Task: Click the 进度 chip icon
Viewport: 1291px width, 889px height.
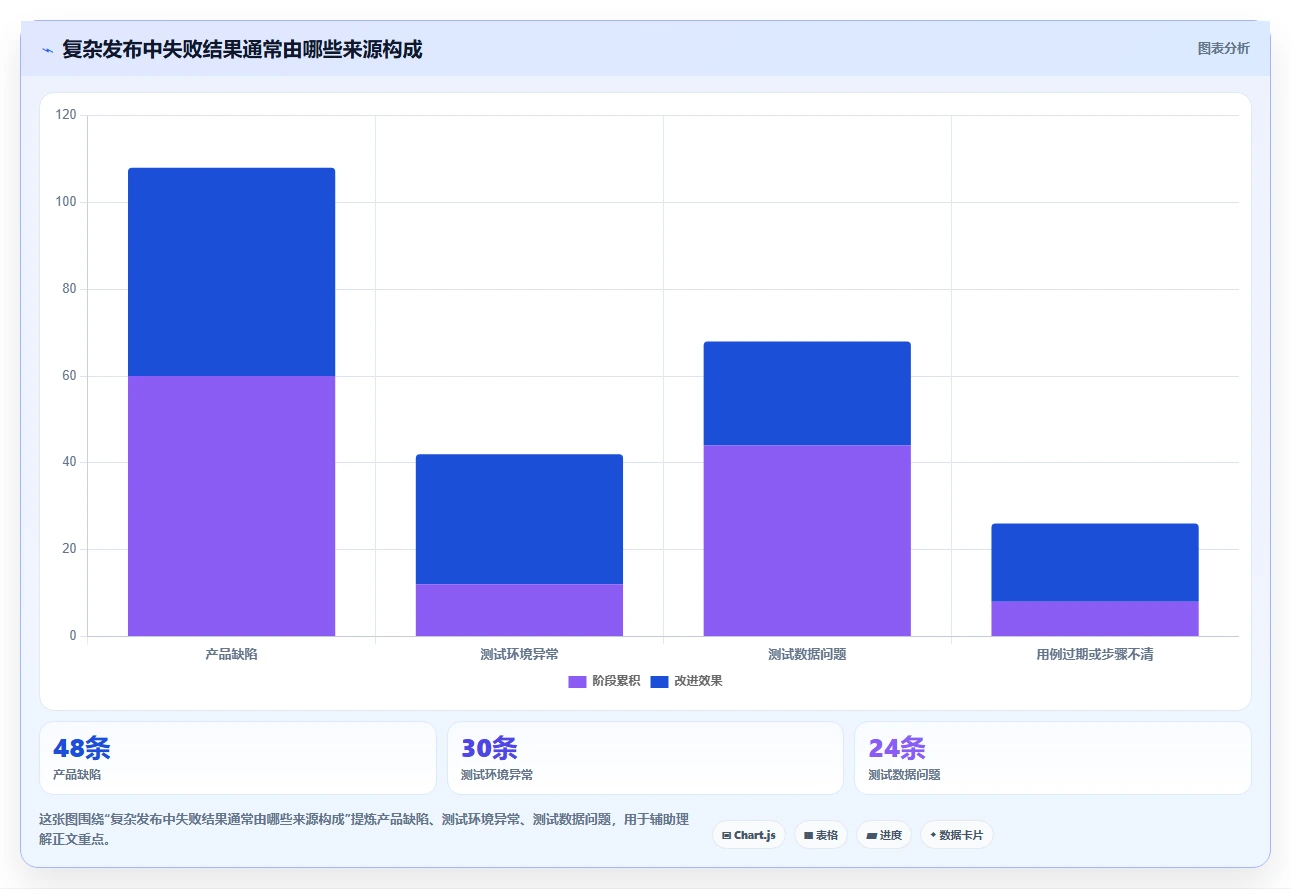Action: [x=871, y=835]
